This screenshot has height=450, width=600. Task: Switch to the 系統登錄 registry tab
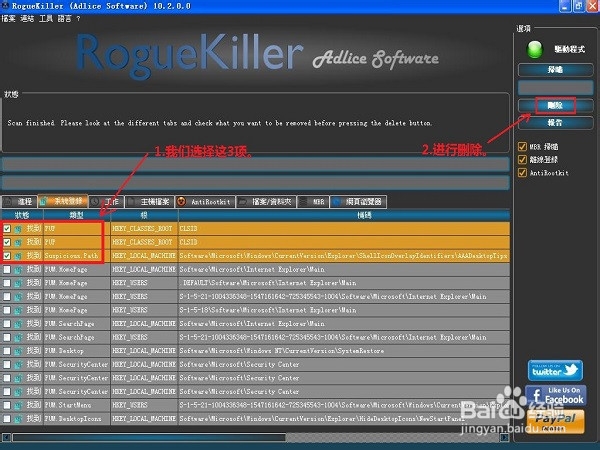coord(63,201)
